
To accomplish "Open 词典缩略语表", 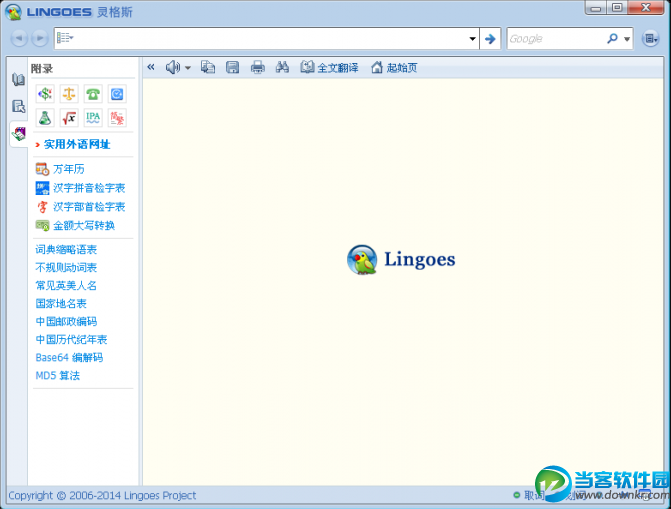I will [66, 250].
